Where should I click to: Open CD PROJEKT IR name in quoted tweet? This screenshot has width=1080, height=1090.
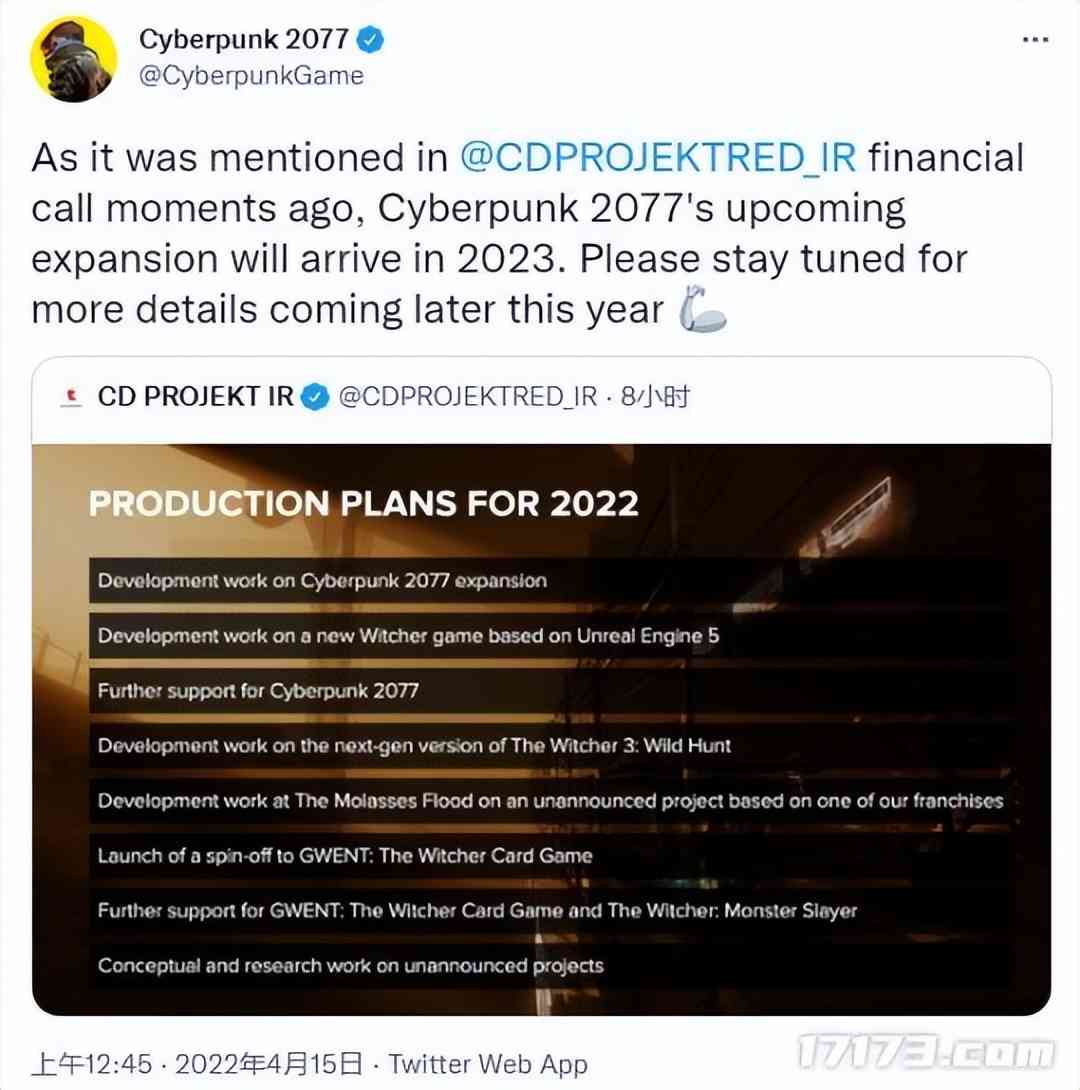(196, 398)
